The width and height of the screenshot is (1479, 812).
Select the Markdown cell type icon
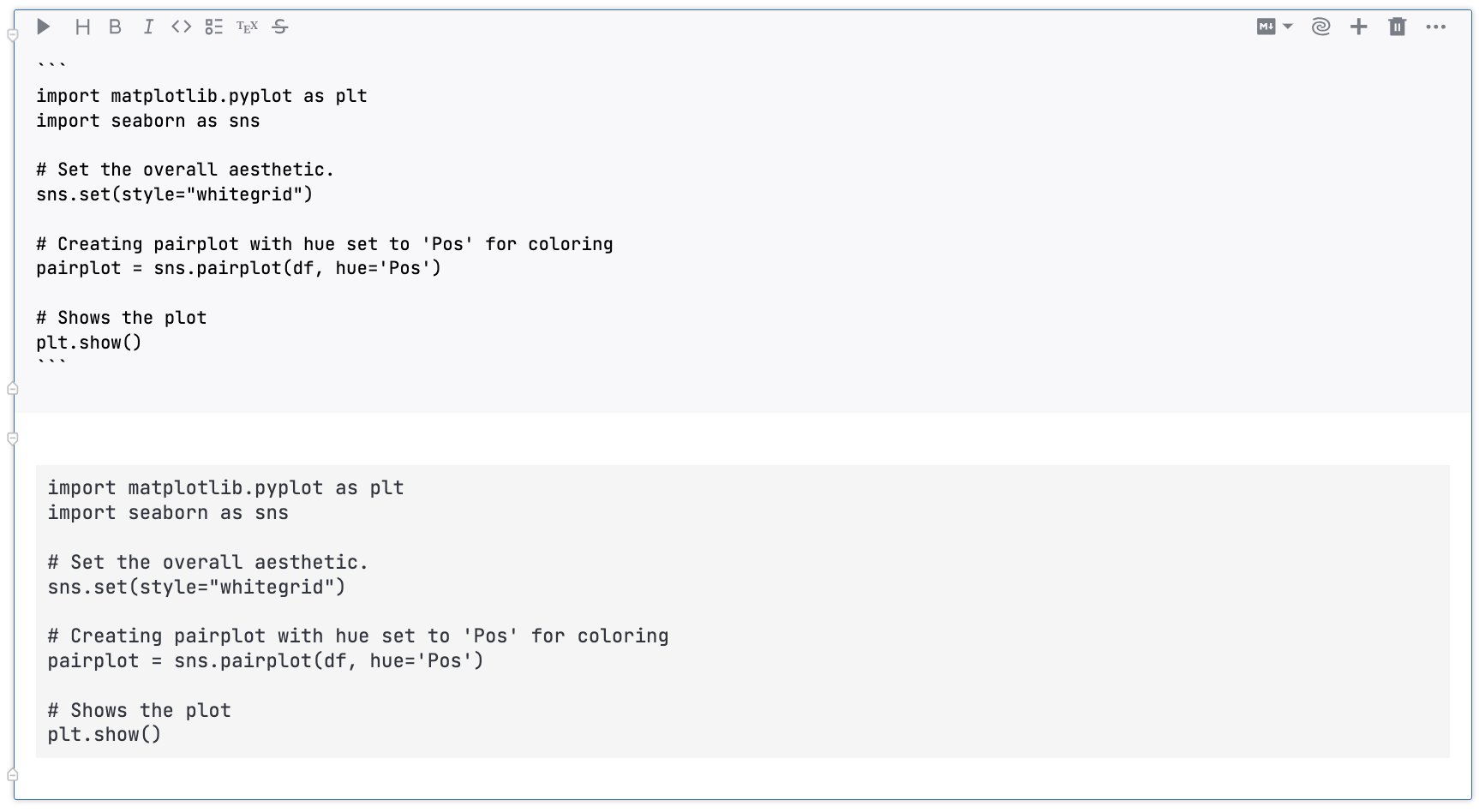coord(1266,27)
